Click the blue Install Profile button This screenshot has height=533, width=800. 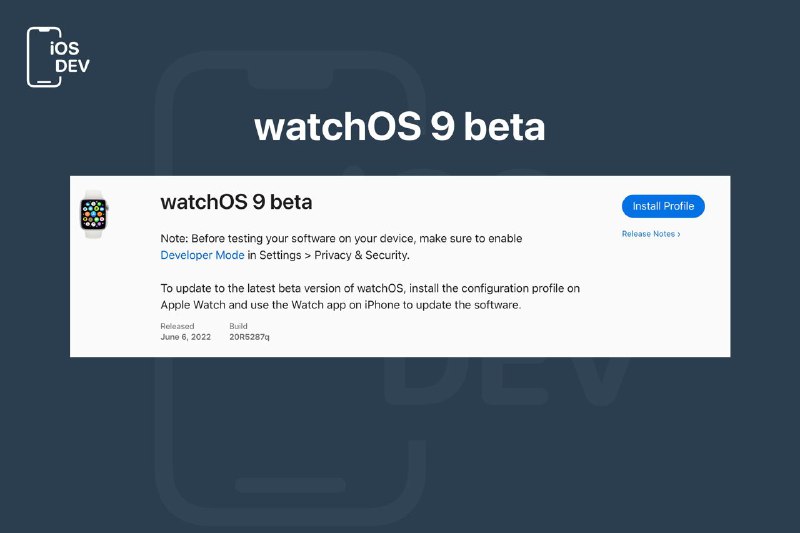click(x=663, y=206)
